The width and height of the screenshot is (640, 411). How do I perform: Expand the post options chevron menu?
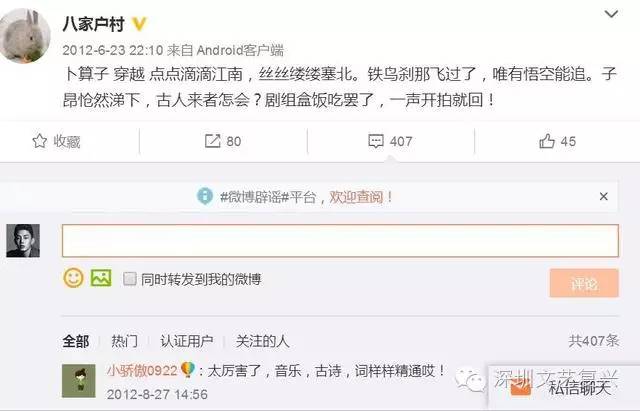[611, 14]
